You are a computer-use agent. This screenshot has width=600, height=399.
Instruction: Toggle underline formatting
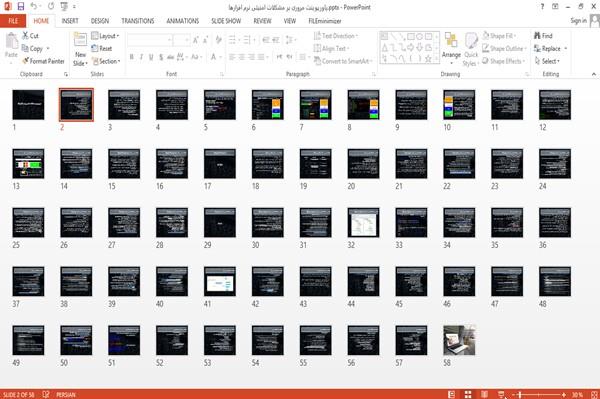[151, 57]
